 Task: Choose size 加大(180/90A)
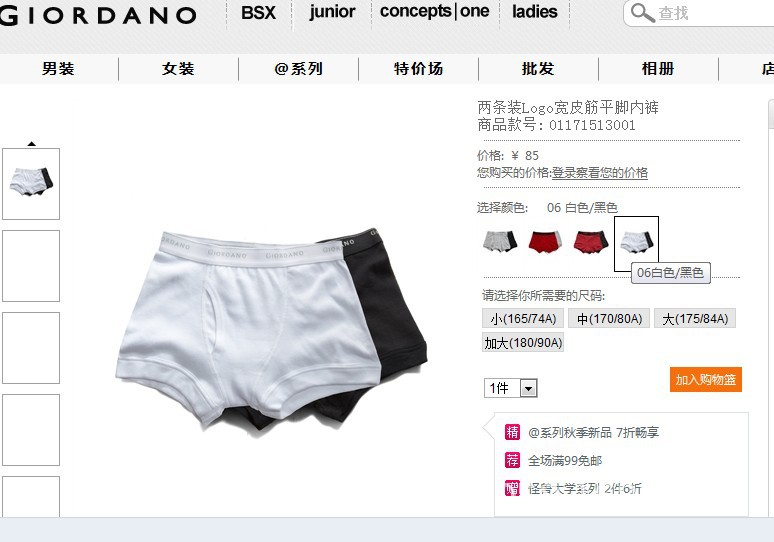[x=523, y=343]
